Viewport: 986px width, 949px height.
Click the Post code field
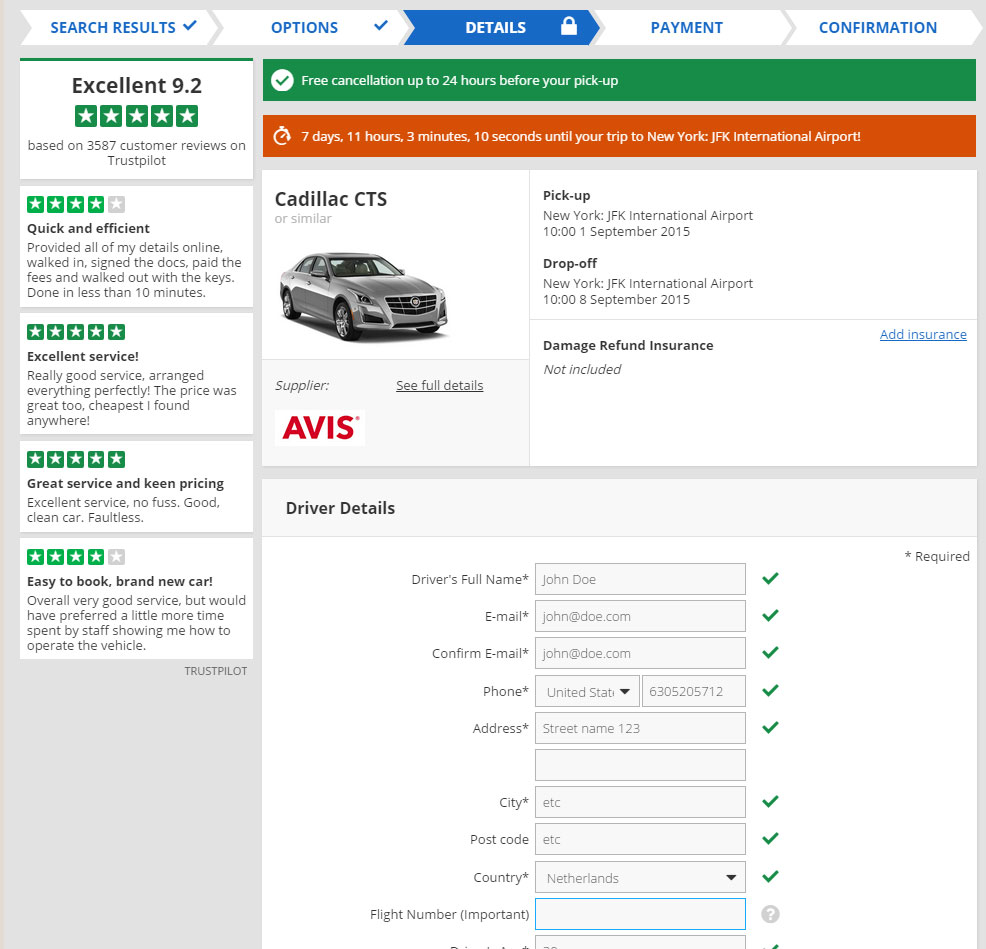point(640,840)
